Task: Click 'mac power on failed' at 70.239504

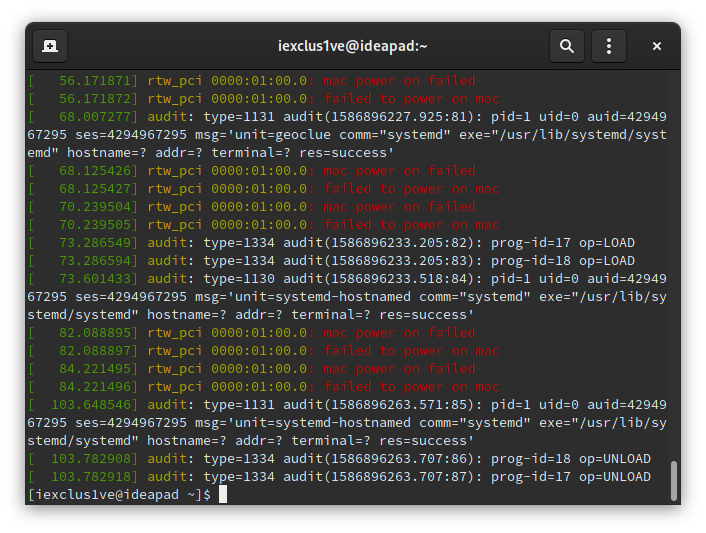Action: (x=399, y=207)
